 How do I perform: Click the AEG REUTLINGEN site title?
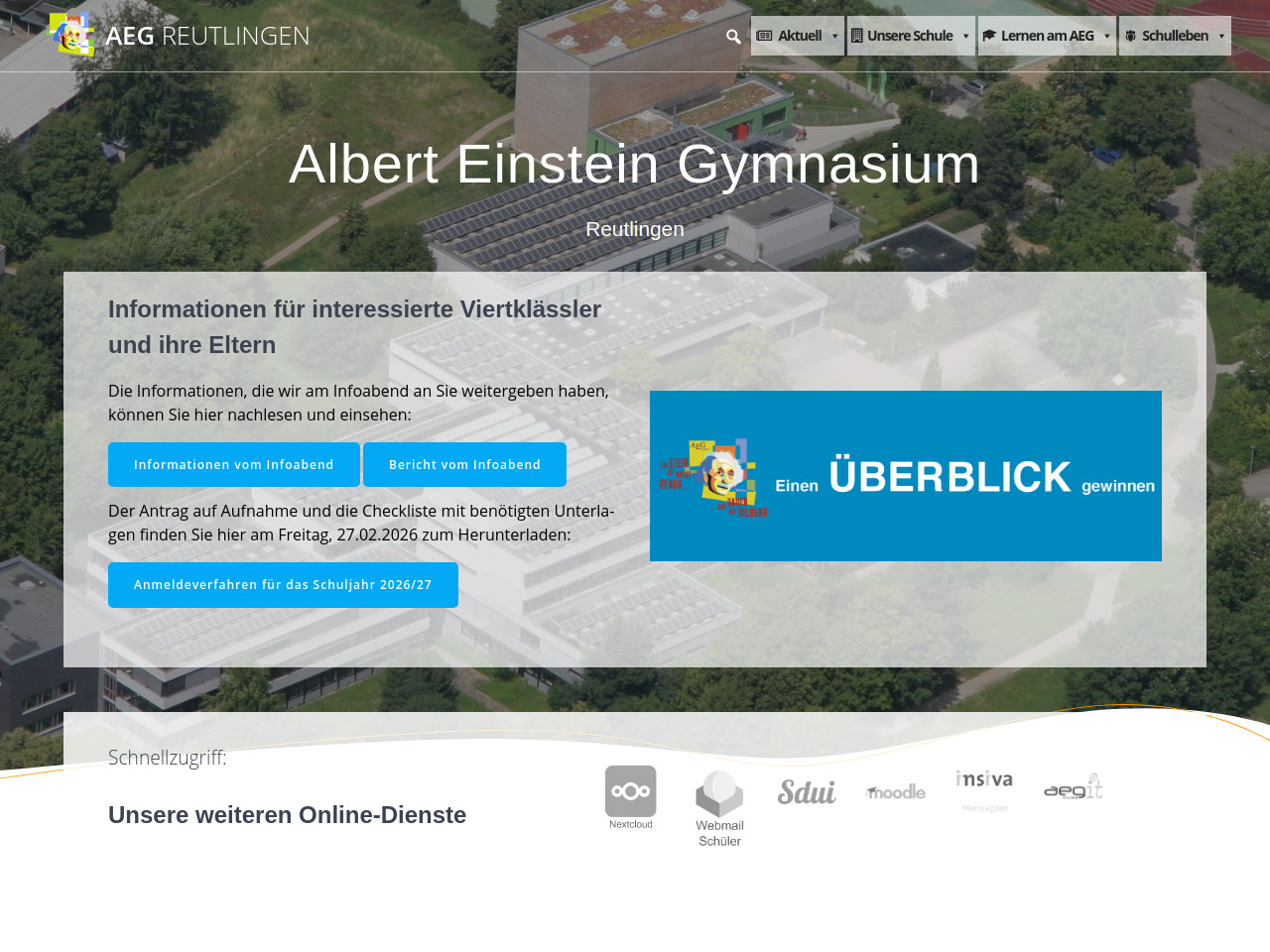click(207, 36)
